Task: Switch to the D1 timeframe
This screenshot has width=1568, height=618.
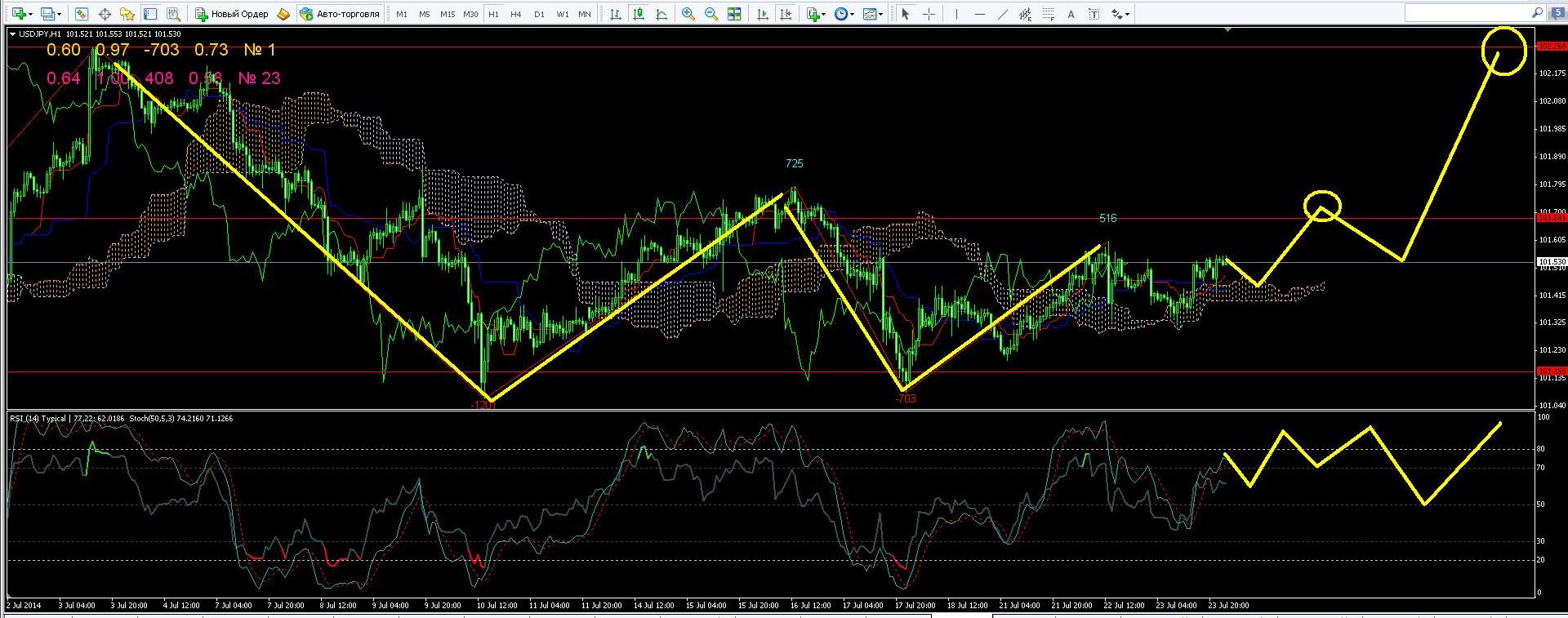Action: coord(539,14)
